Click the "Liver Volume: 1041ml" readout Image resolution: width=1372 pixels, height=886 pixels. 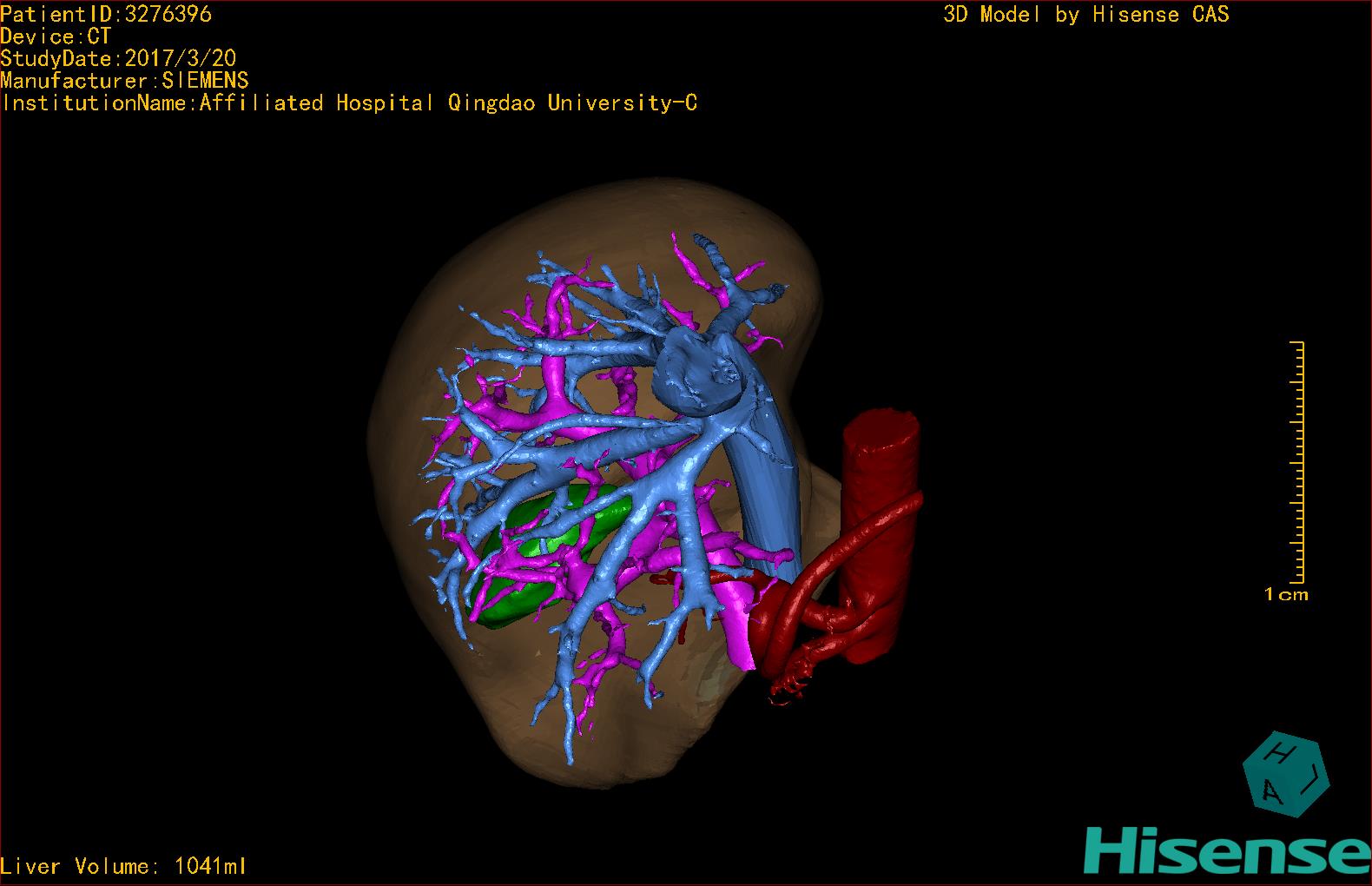(123, 866)
